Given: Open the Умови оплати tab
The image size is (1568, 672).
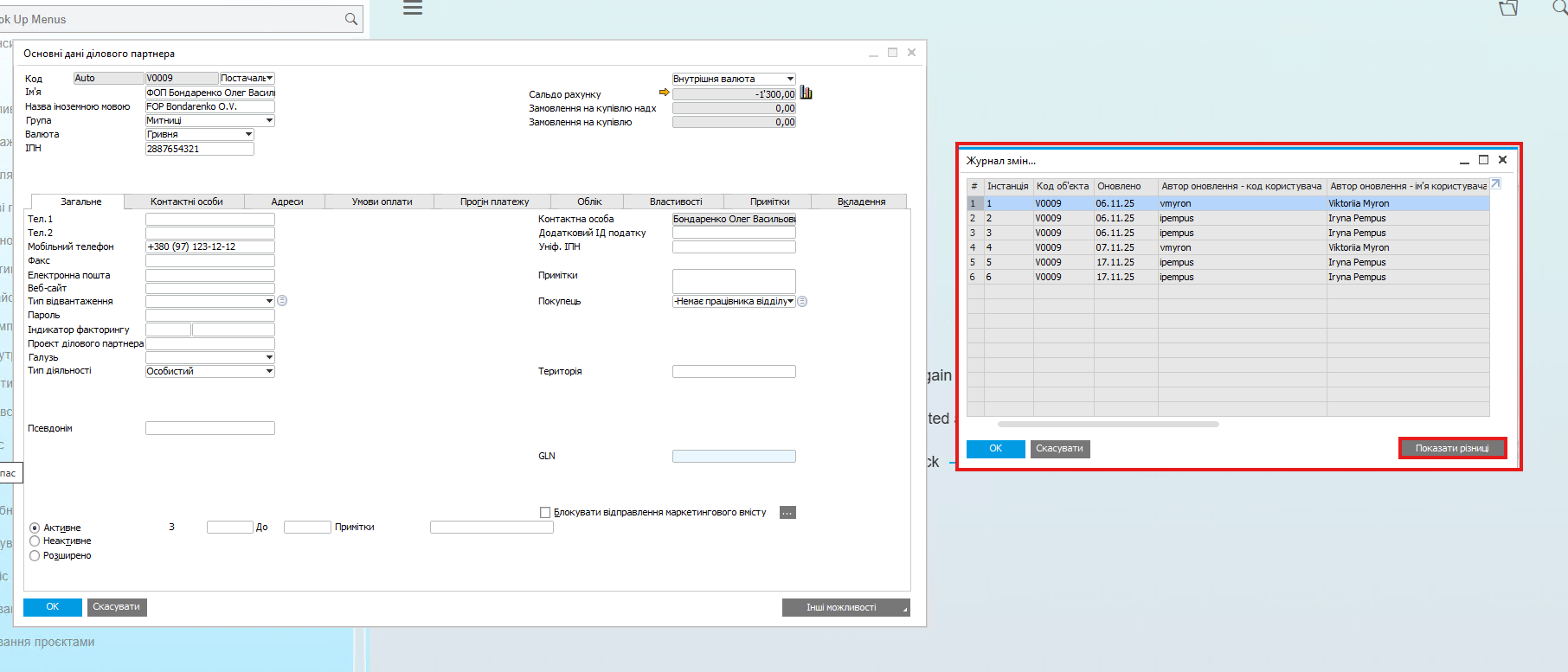Looking at the screenshot, I should pyautogui.click(x=382, y=202).
